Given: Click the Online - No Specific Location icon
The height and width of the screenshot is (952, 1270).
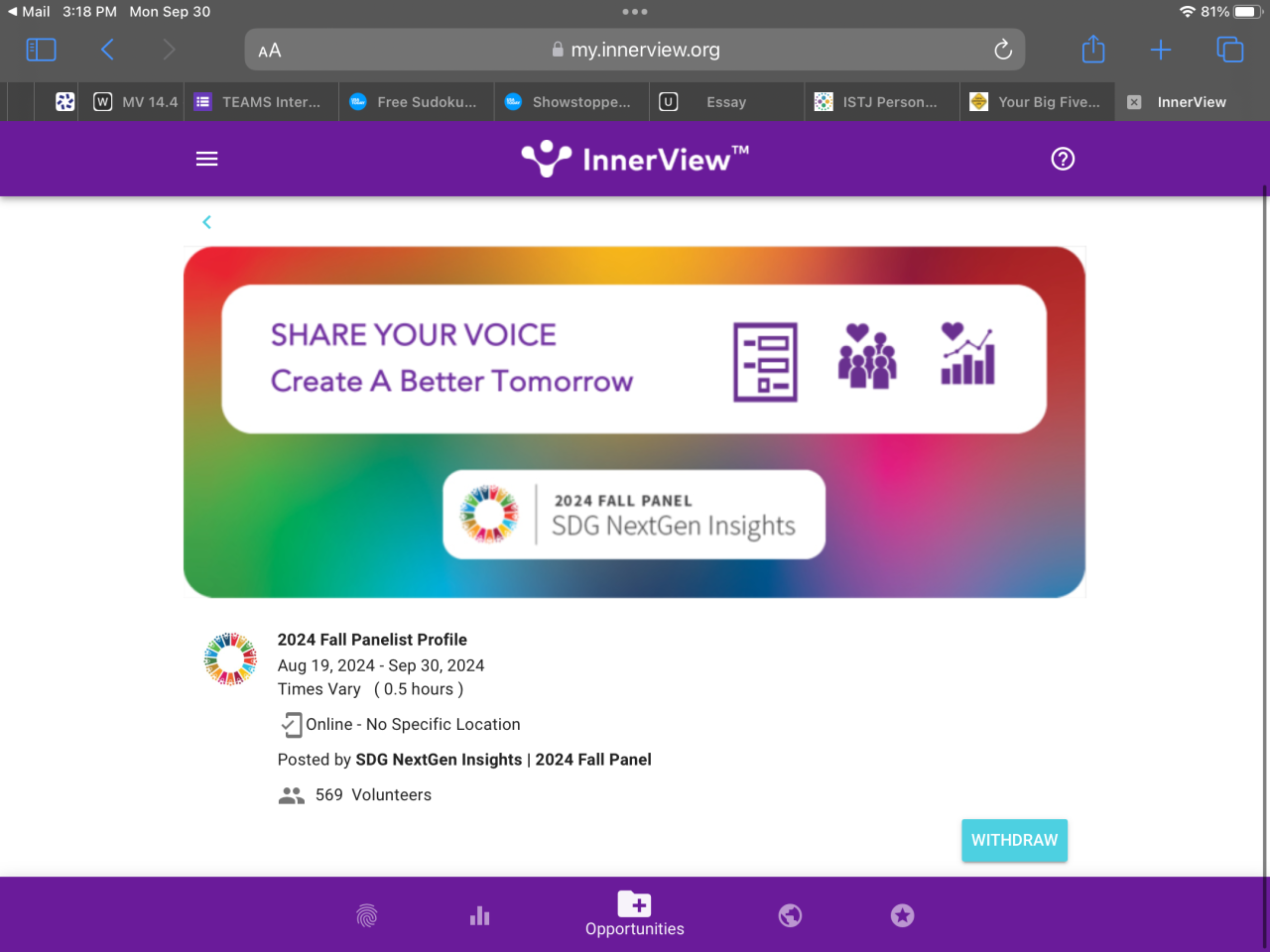Looking at the screenshot, I should pos(291,725).
